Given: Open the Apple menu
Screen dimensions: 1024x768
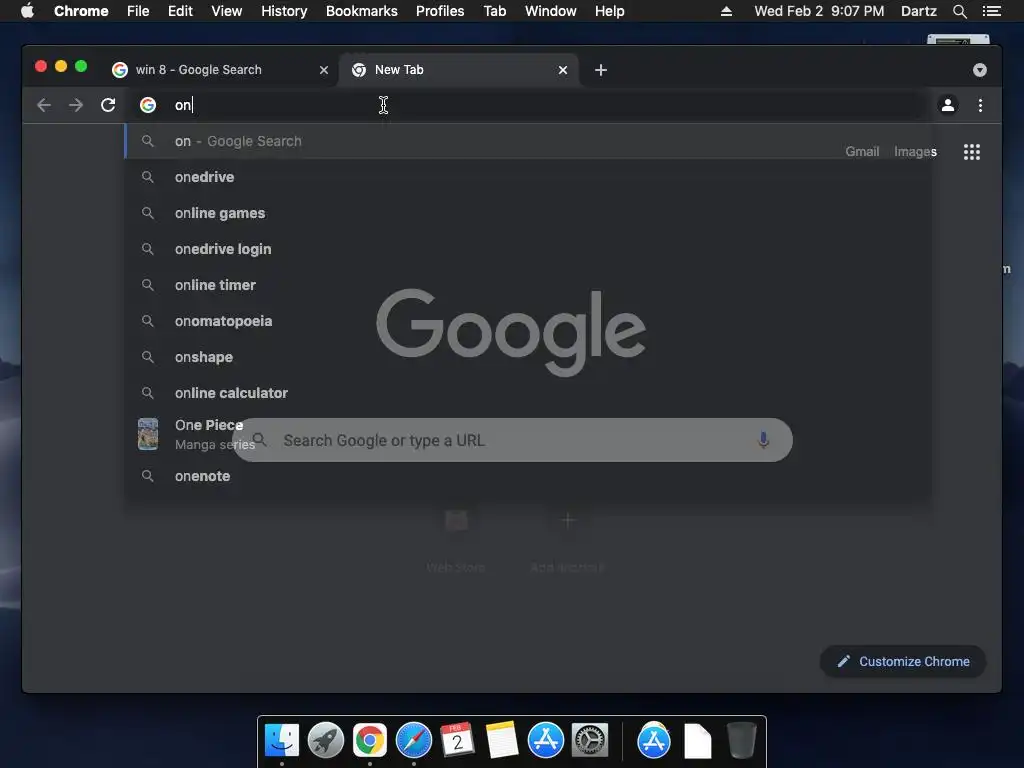Looking at the screenshot, I should pos(27,11).
